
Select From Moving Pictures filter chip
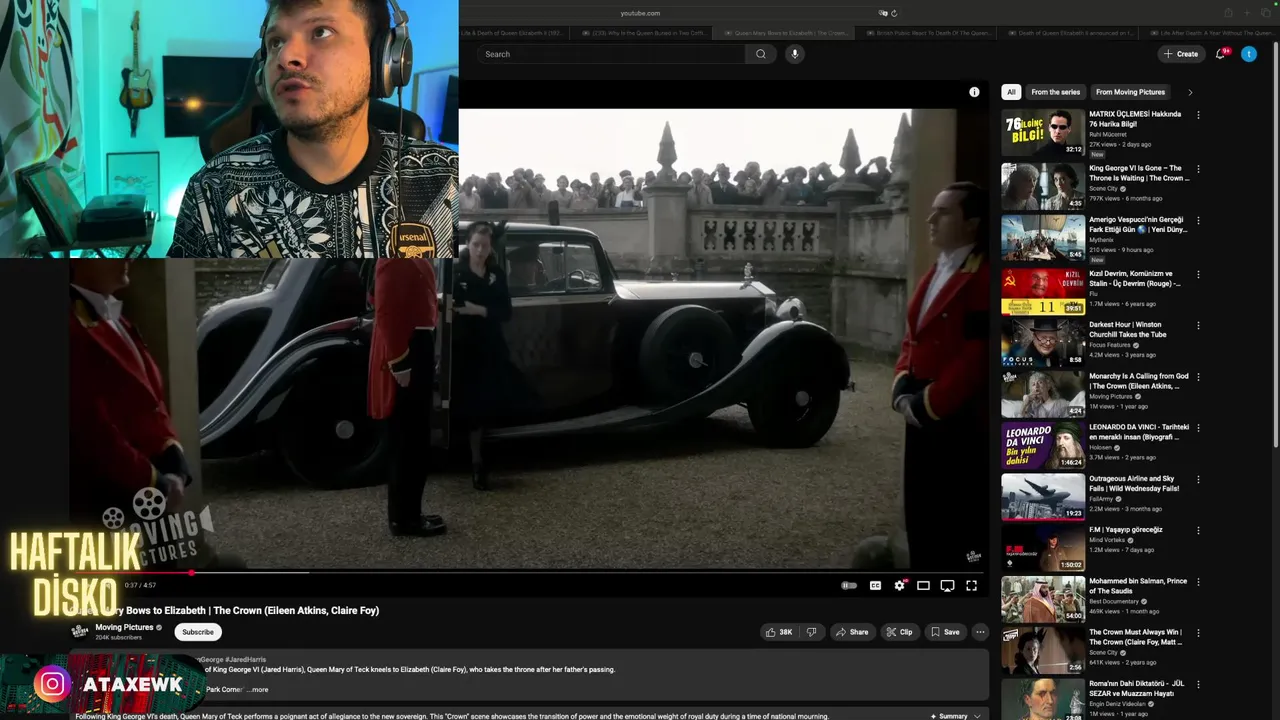(1130, 92)
